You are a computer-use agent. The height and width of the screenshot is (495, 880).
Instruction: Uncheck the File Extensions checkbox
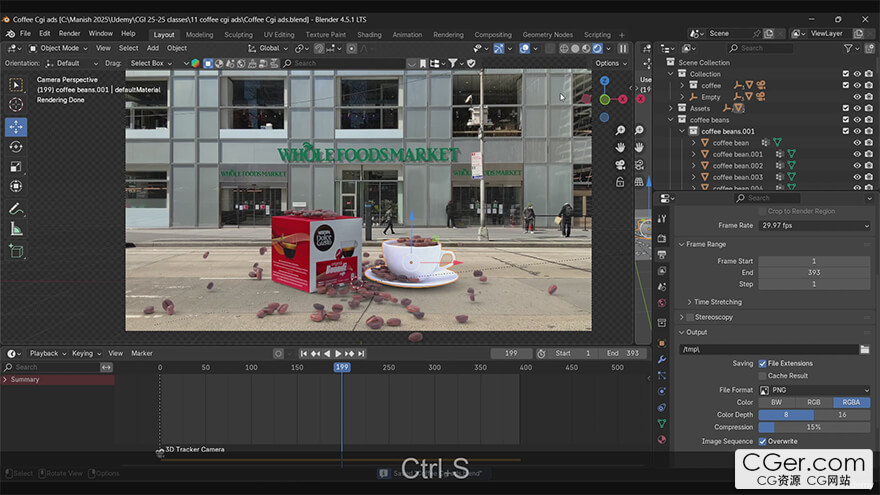click(x=762, y=363)
